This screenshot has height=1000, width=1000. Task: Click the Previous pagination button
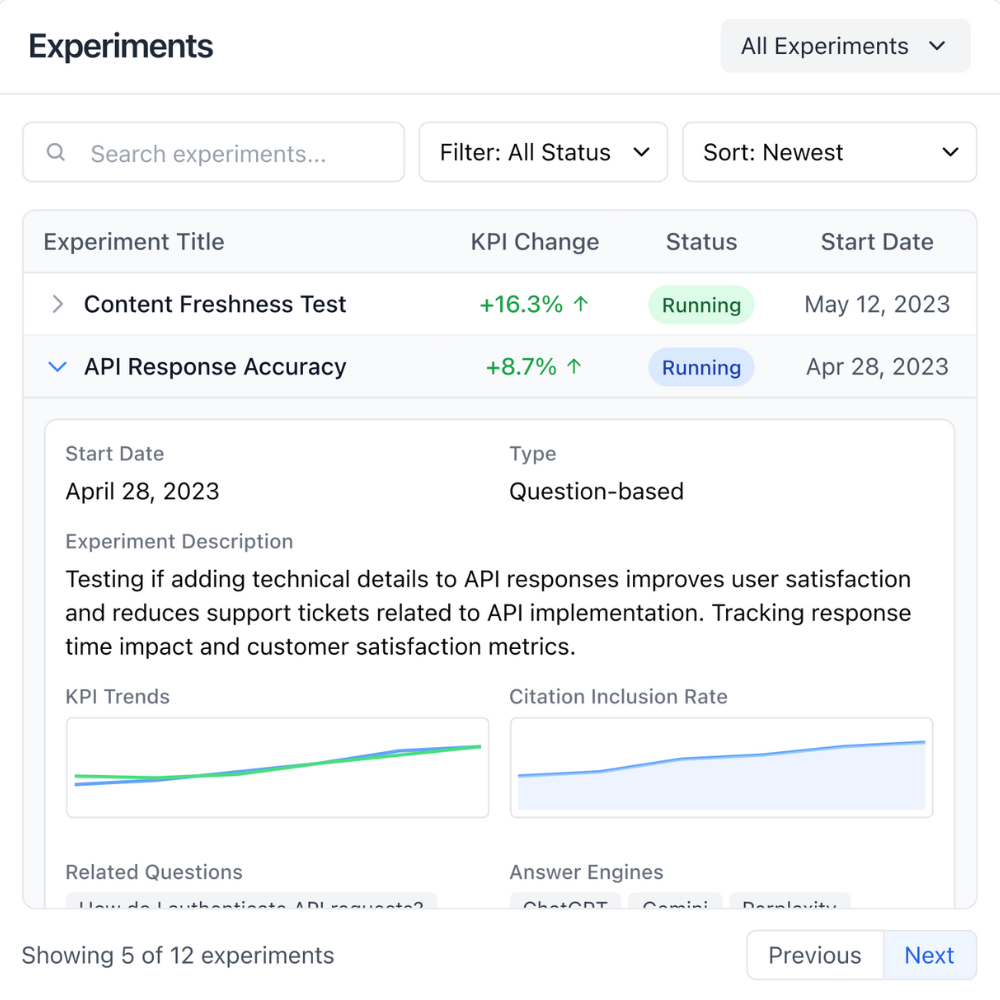pyautogui.click(x=814, y=955)
